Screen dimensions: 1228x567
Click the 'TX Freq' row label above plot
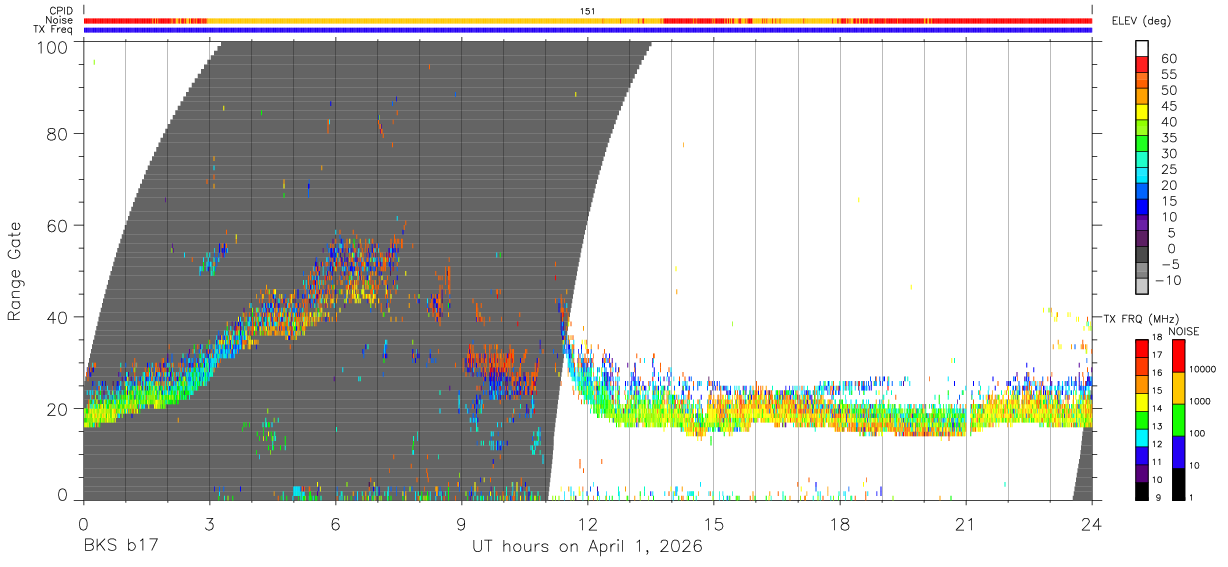(x=54, y=30)
